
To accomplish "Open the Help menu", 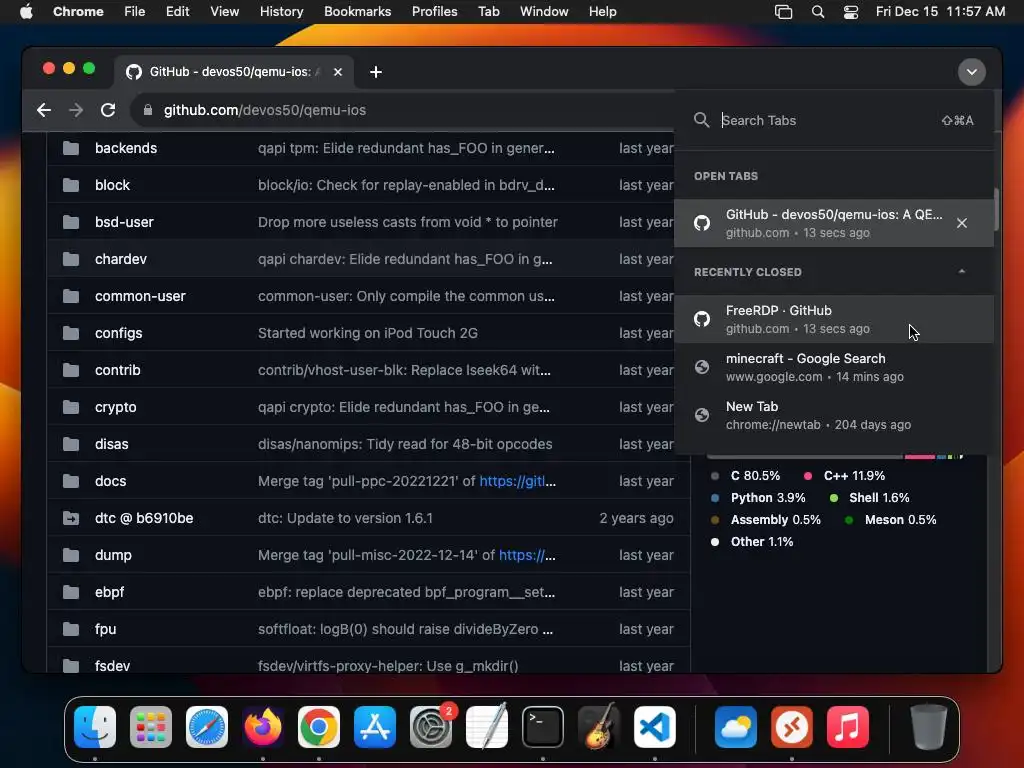I will click(x=602, y=12).
